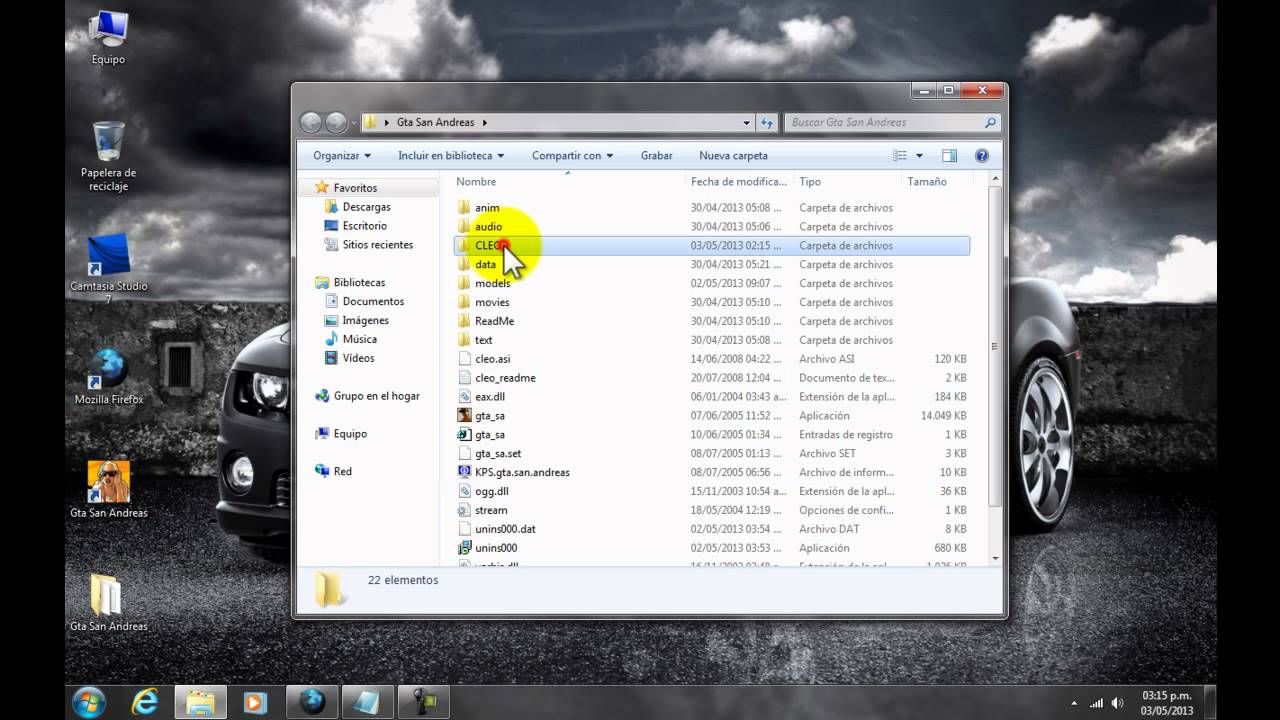Select the Gta San Andreas game shortcut icon

[108, 489]
